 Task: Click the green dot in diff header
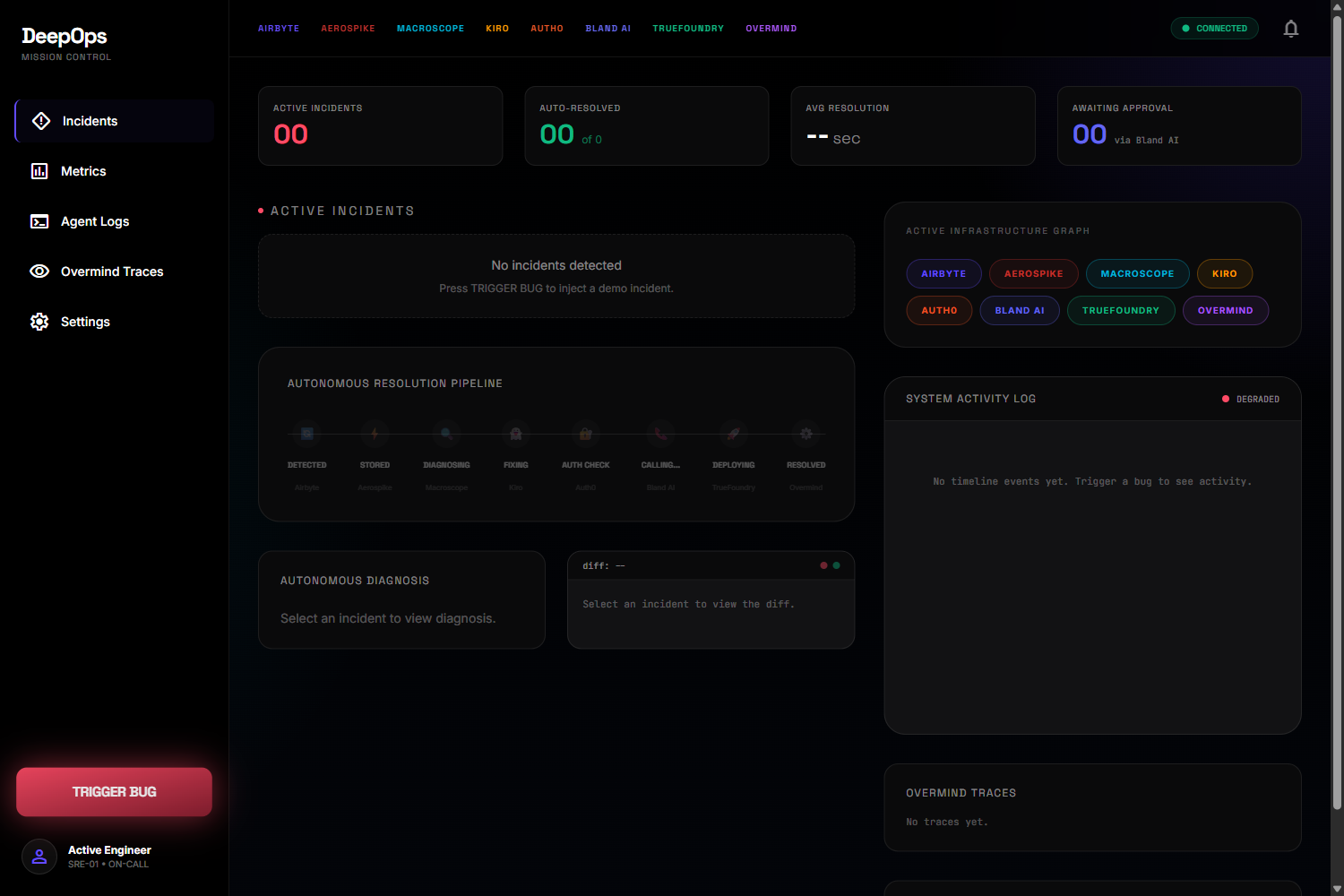[x=837, y=565]
